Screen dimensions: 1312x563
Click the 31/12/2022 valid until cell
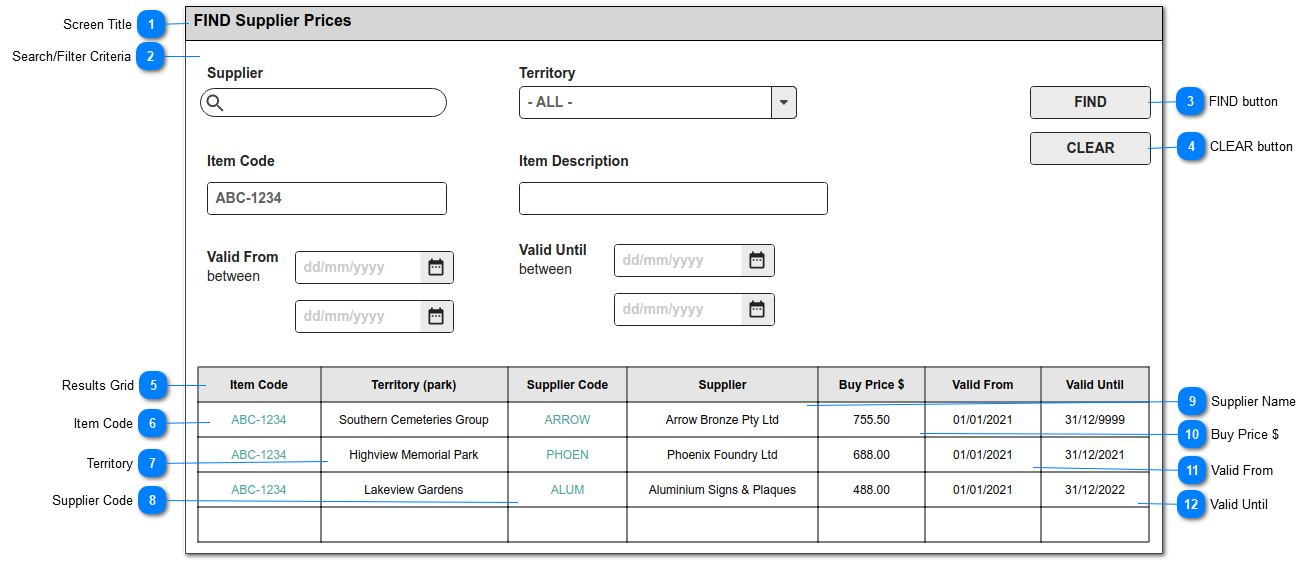click(x=1095, y=490)
